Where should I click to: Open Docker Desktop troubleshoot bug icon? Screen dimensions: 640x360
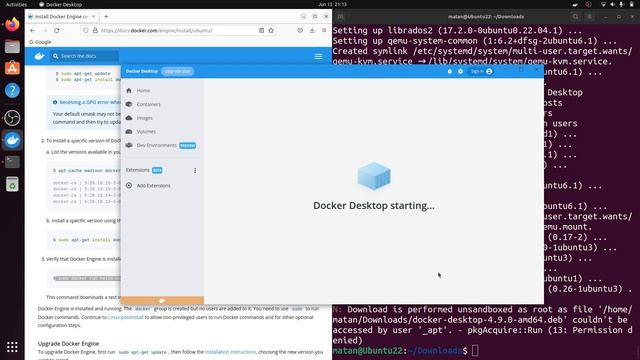coord(450,71)
